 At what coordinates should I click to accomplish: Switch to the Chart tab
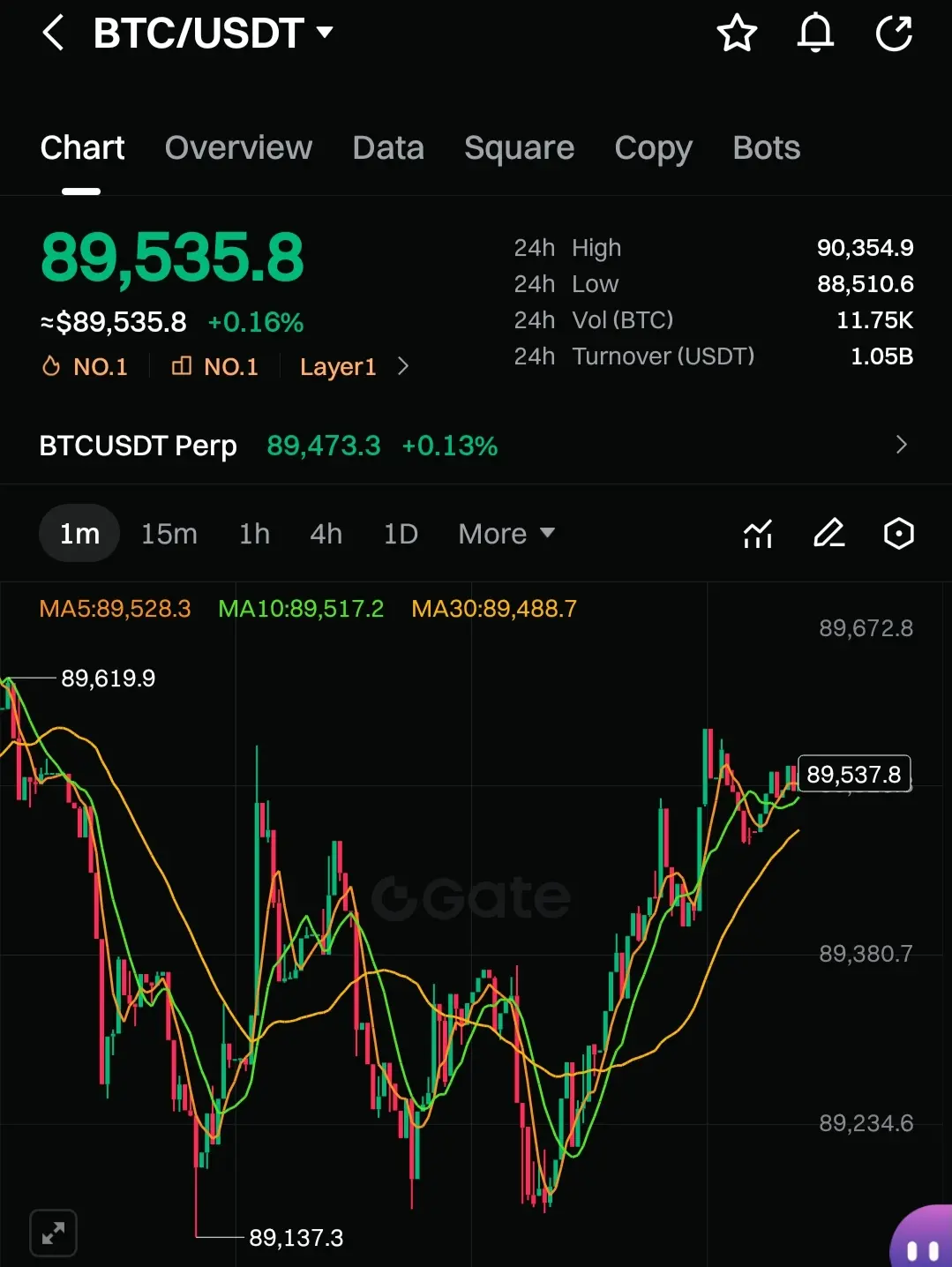(x=82, y=148)
